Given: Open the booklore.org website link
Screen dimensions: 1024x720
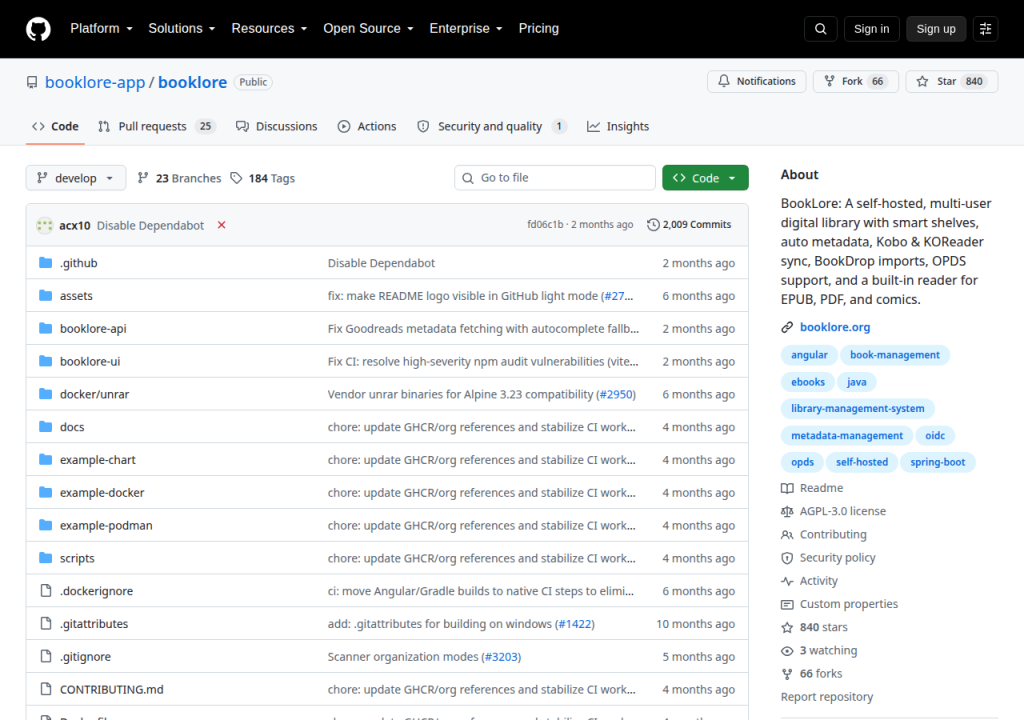Looking at the screenshot, I should pos(835,327).
